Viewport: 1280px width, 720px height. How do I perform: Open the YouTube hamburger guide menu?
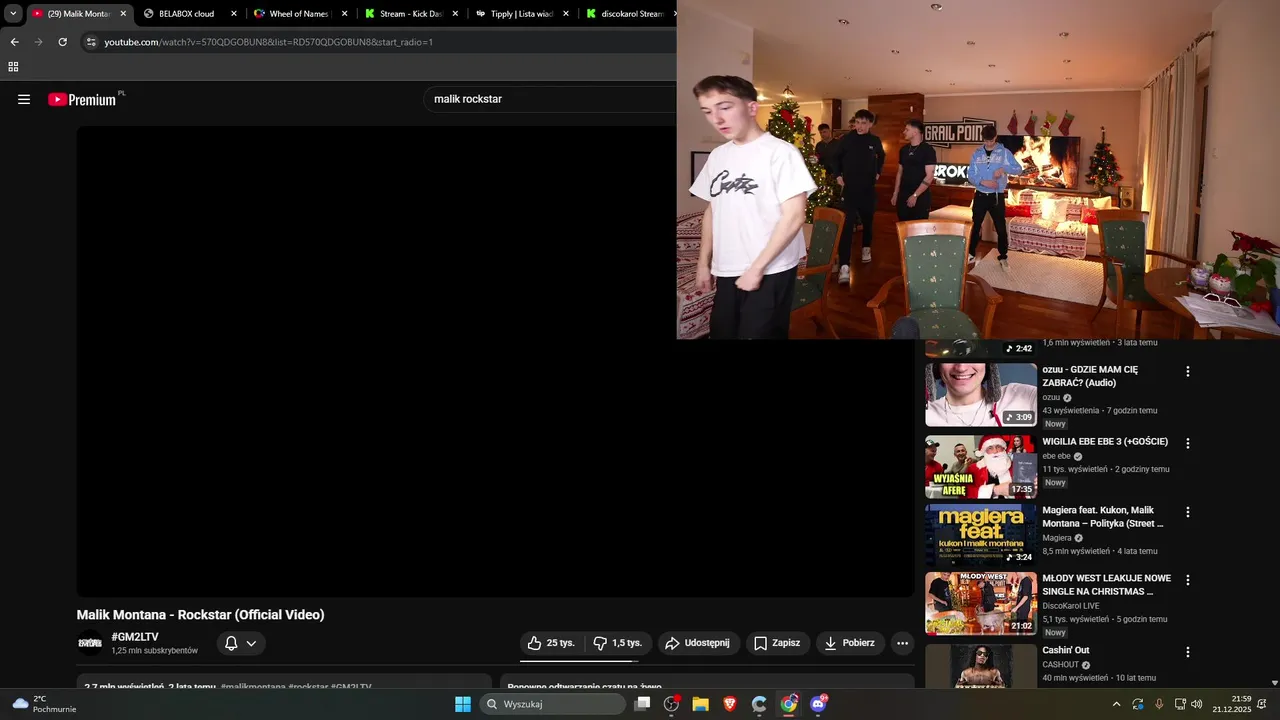click(24, 99)
